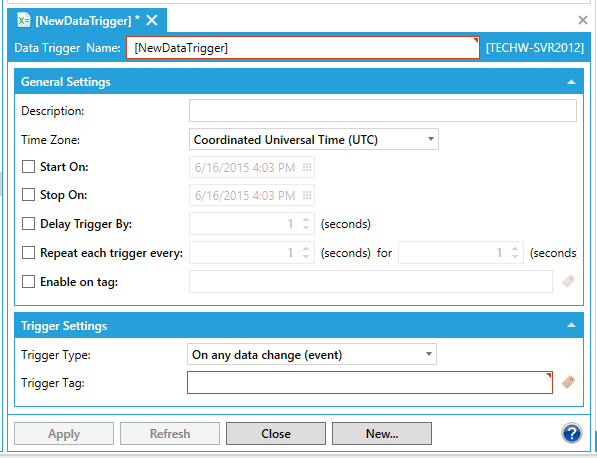Collapse the Trigger Settings section

[571, 325]
